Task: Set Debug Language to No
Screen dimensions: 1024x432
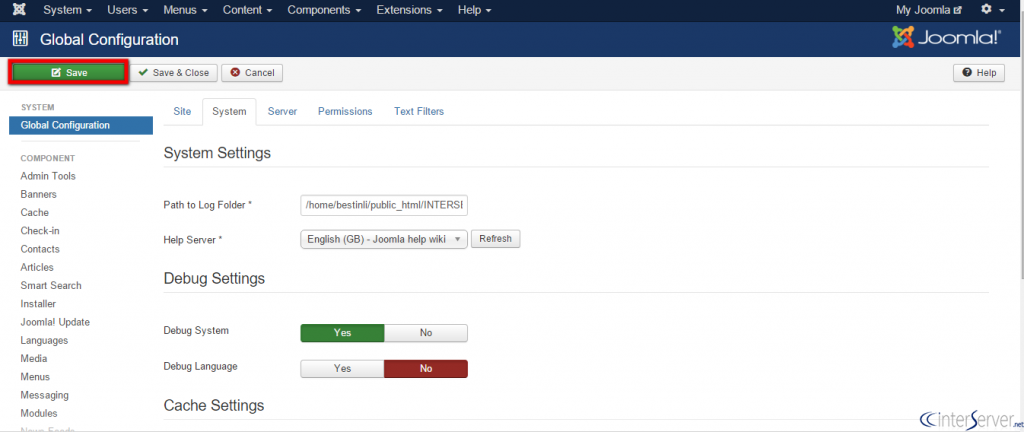Action: (426, 369)
